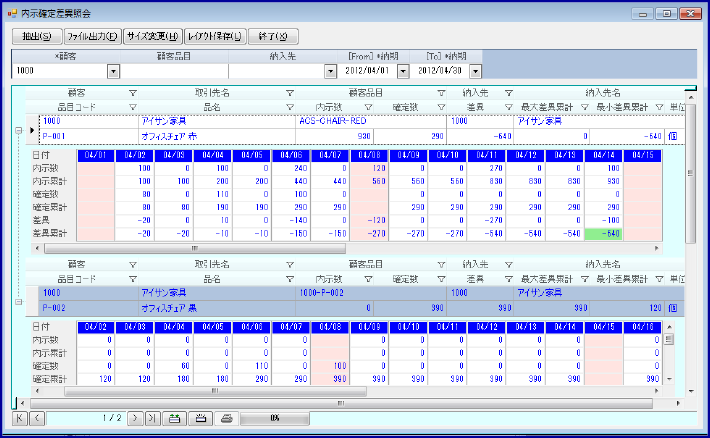The width and height of the screenshot is (710, 438).
Task: Click filter icon of first 内示数 column header
Action: pos(368,107)
